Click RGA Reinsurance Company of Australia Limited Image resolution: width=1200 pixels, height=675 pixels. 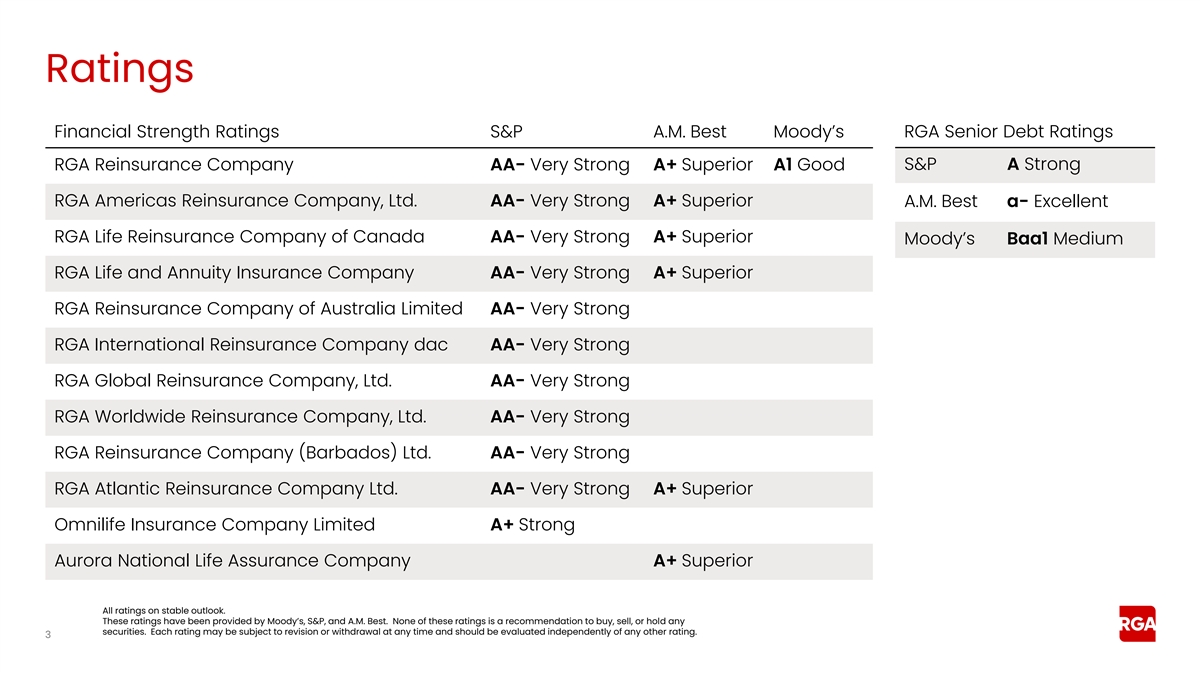pos(258,309)
